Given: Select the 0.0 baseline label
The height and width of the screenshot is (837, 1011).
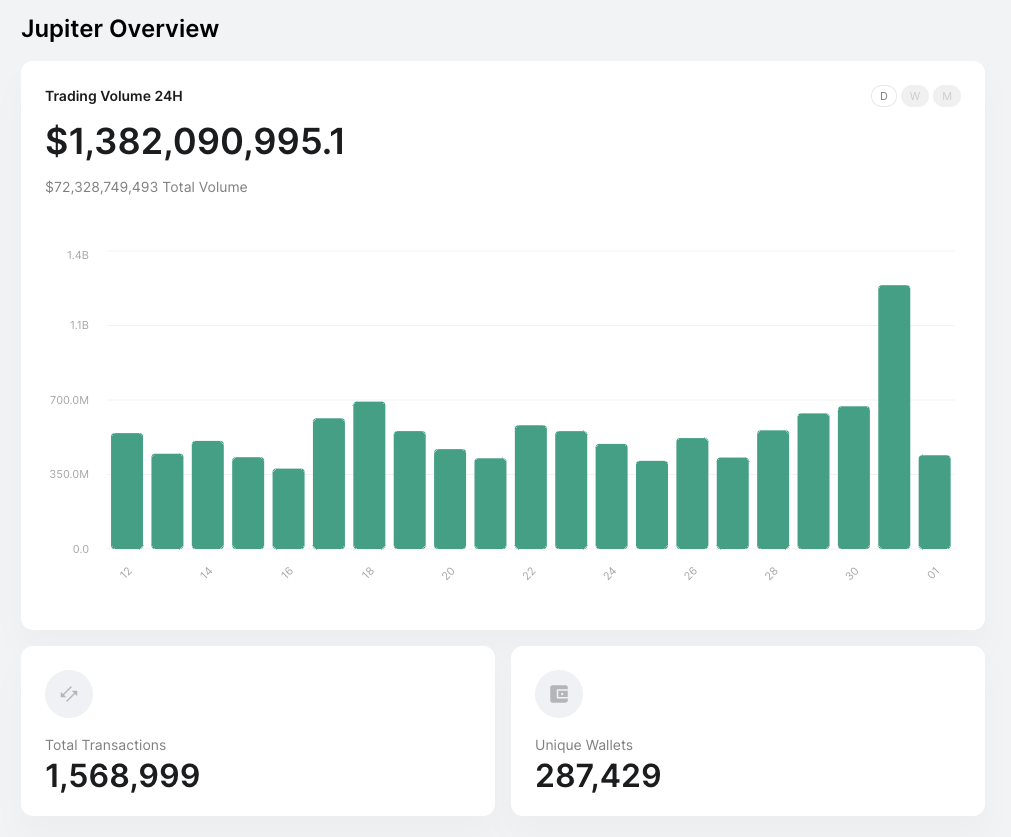Looking at the screenshot, I should coord(82,549).
